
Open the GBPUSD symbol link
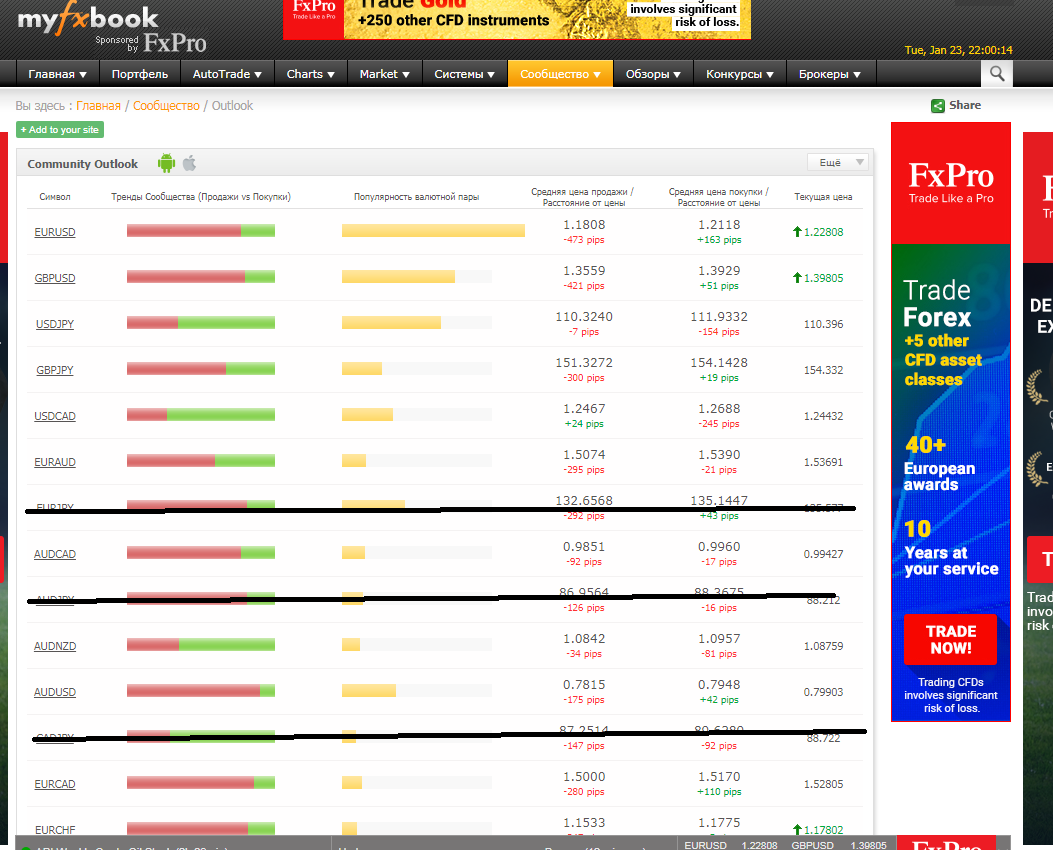click(x=55, y=278)
